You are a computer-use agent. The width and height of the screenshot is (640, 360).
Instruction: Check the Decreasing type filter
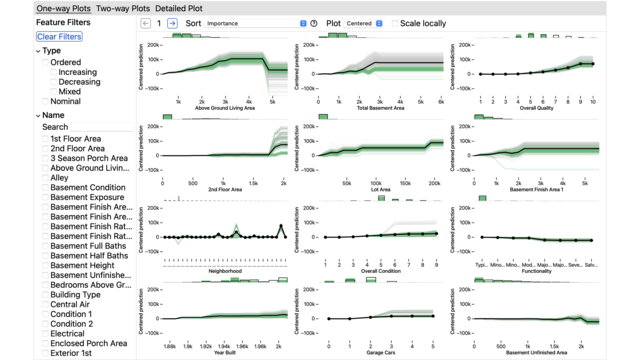pos(53,82)
